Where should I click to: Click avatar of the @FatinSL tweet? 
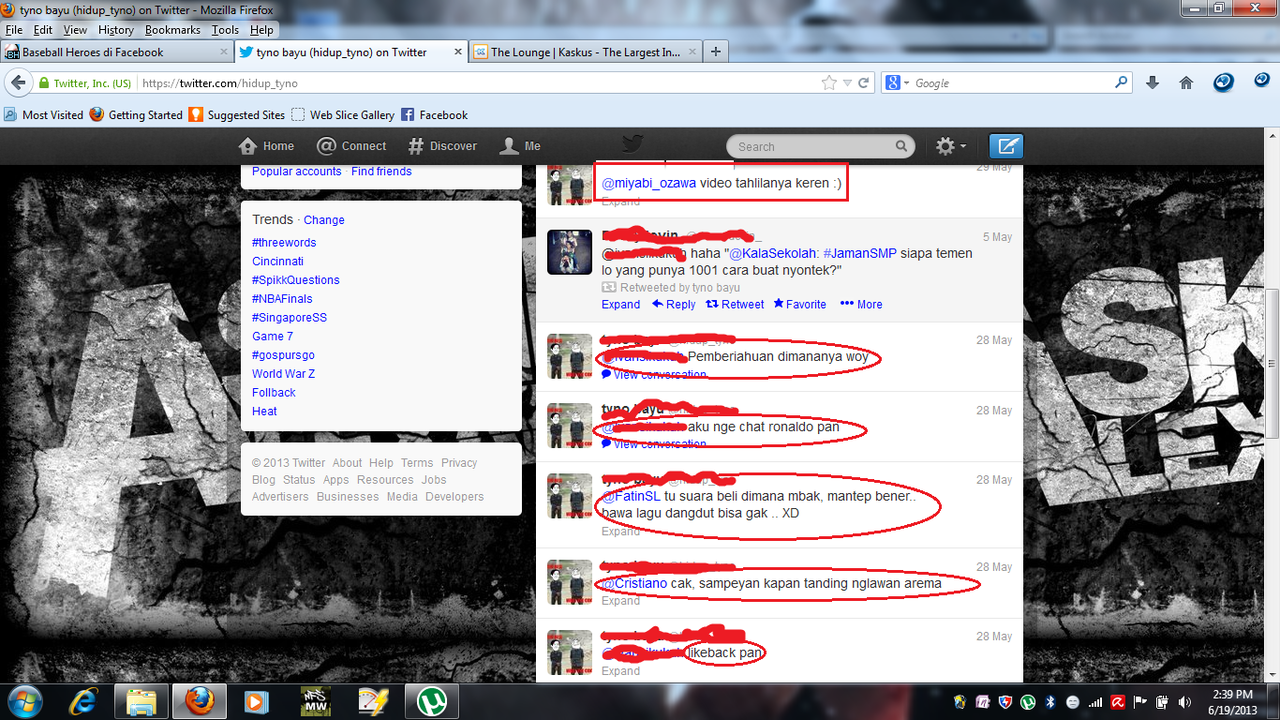coord(570,496)
